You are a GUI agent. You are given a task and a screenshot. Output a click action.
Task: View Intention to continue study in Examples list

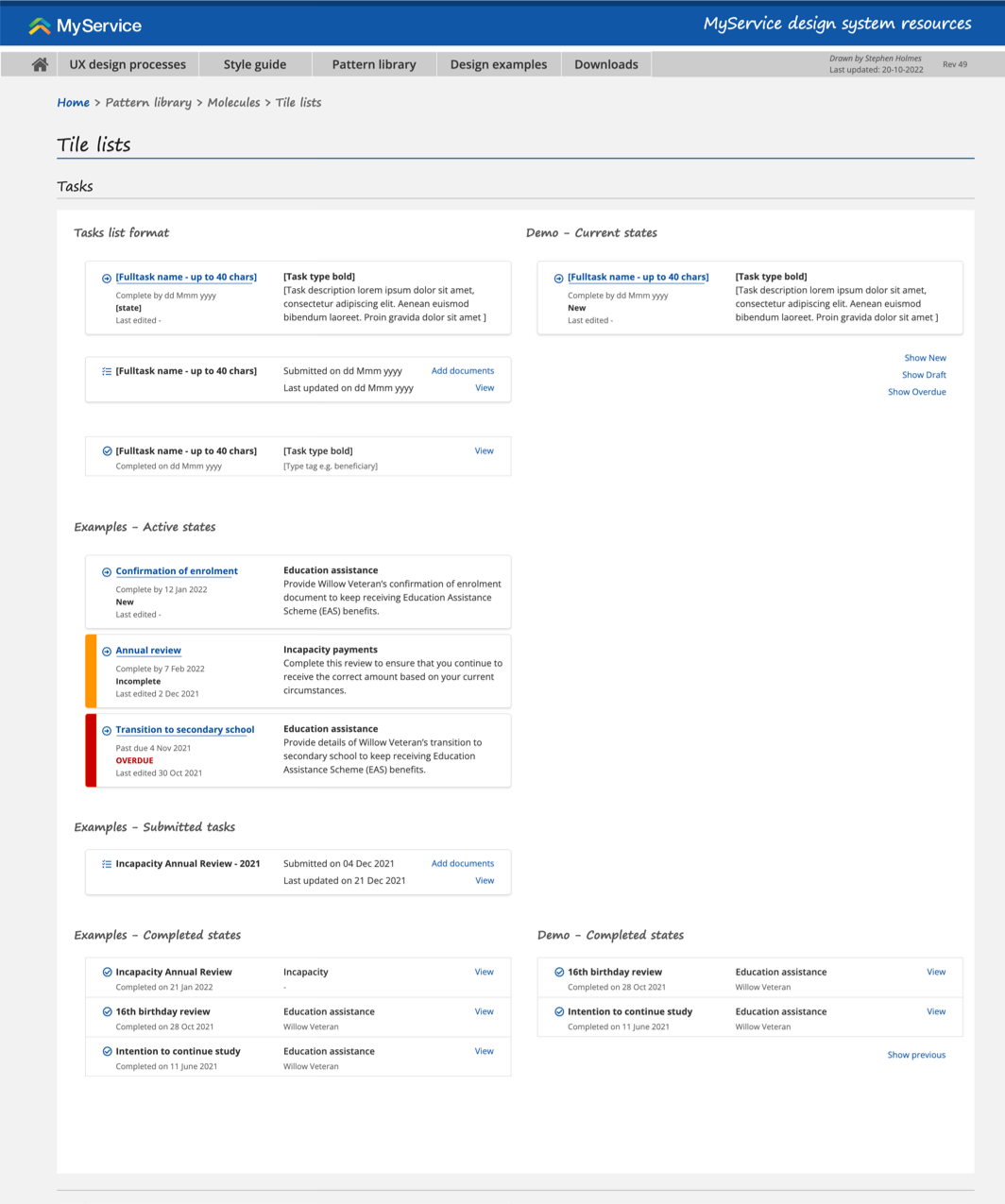pyautogui.click(x=484, y=1051)
